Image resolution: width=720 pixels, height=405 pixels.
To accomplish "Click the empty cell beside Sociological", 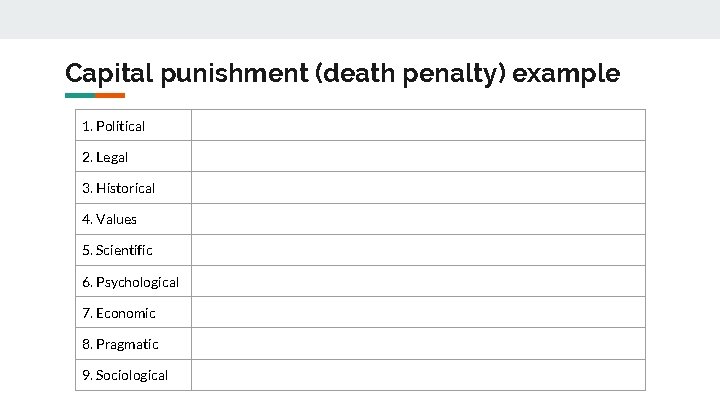I will point(418,375).
